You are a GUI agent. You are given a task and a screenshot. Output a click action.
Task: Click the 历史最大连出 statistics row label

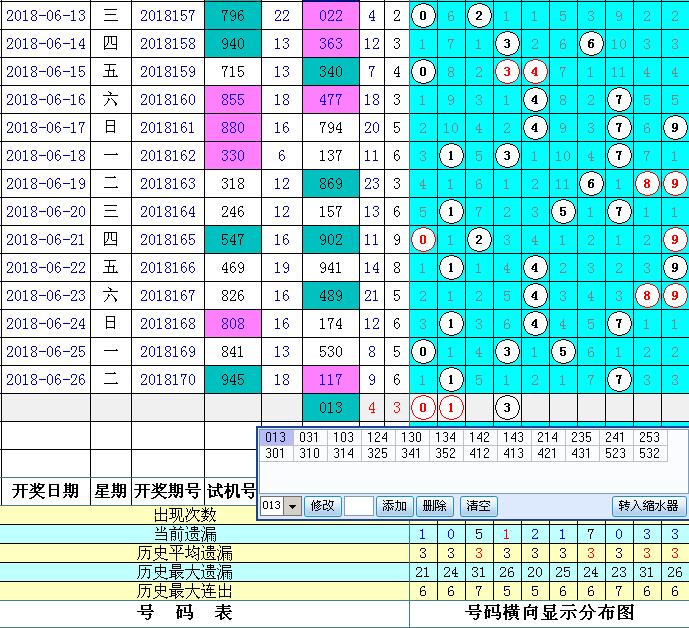pyautogui.click(x=185, y=591)
